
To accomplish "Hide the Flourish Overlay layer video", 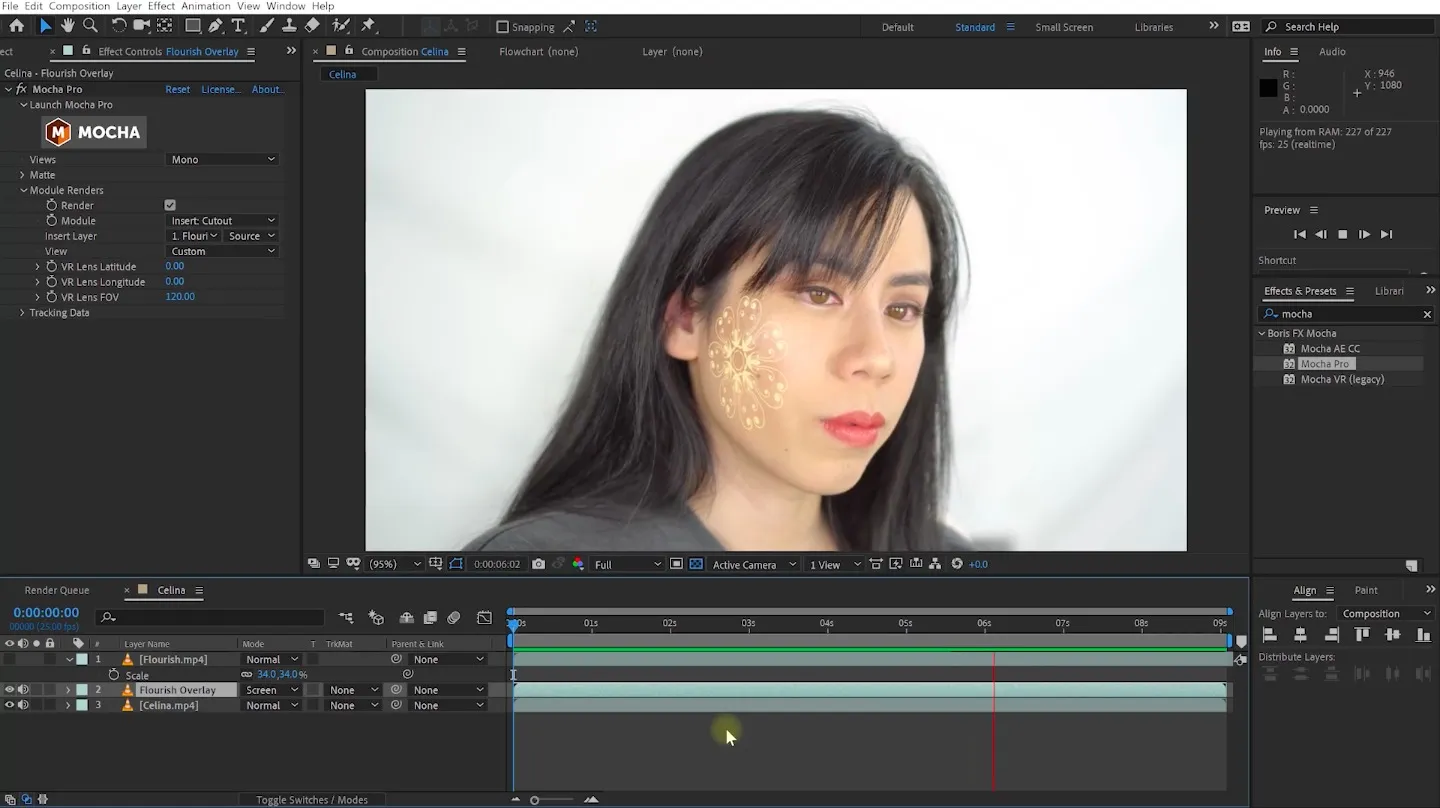I will [9, 690].
